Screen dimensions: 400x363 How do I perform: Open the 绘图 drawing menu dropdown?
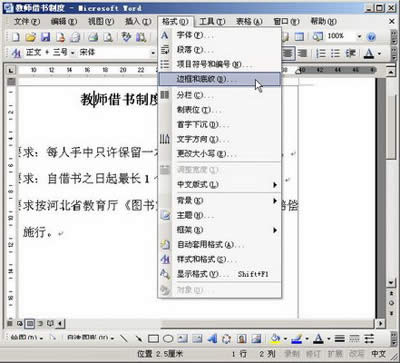point(27,339)
